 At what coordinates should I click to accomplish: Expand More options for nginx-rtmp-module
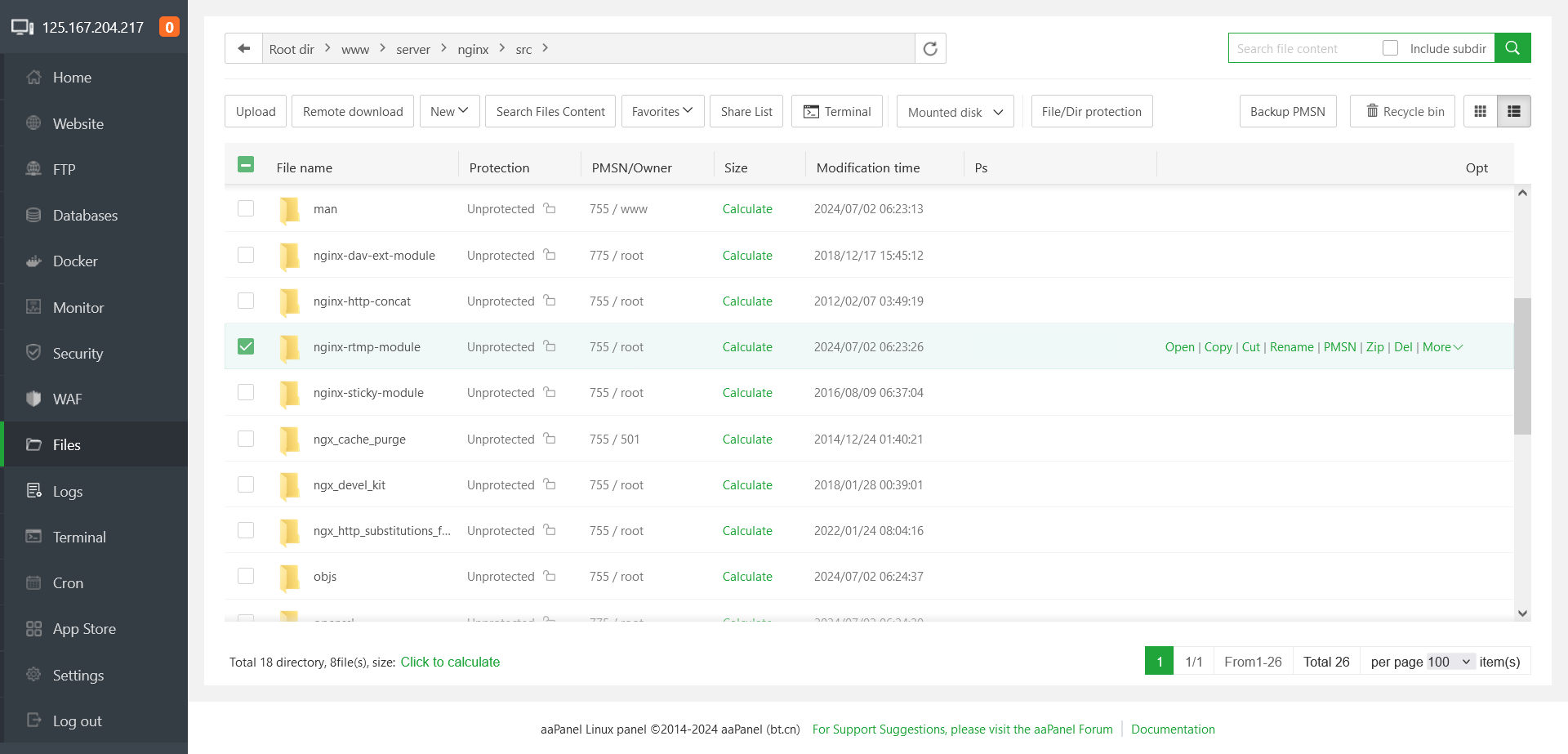coord(1442,347)
